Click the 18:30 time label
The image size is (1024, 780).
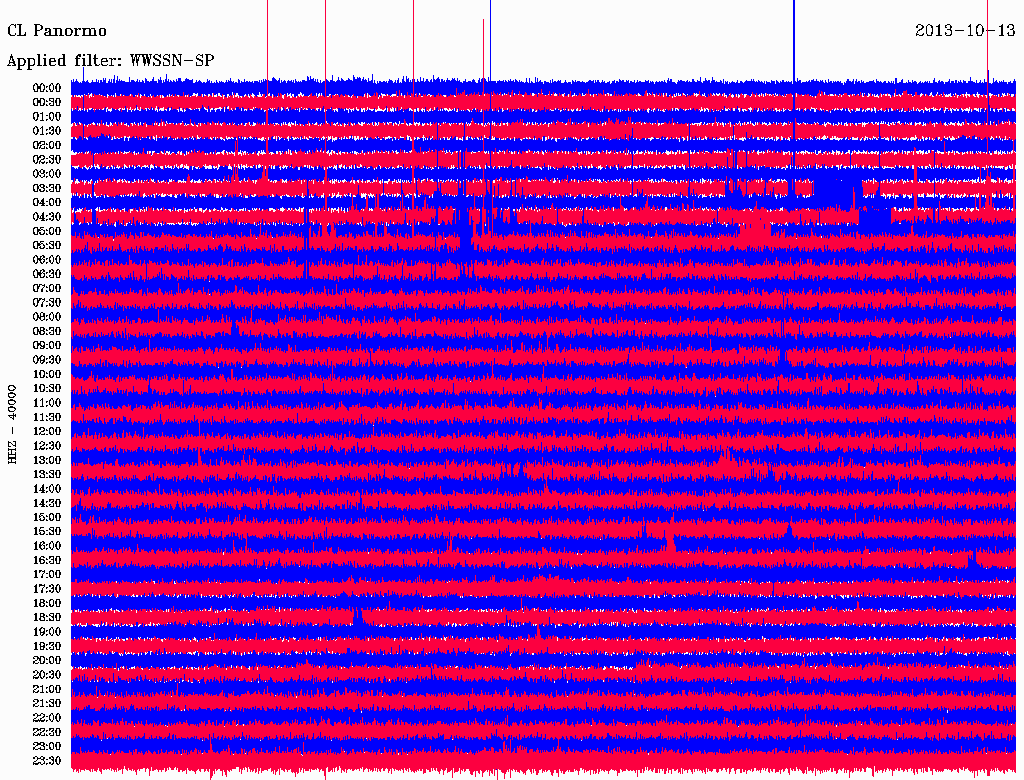46,617
